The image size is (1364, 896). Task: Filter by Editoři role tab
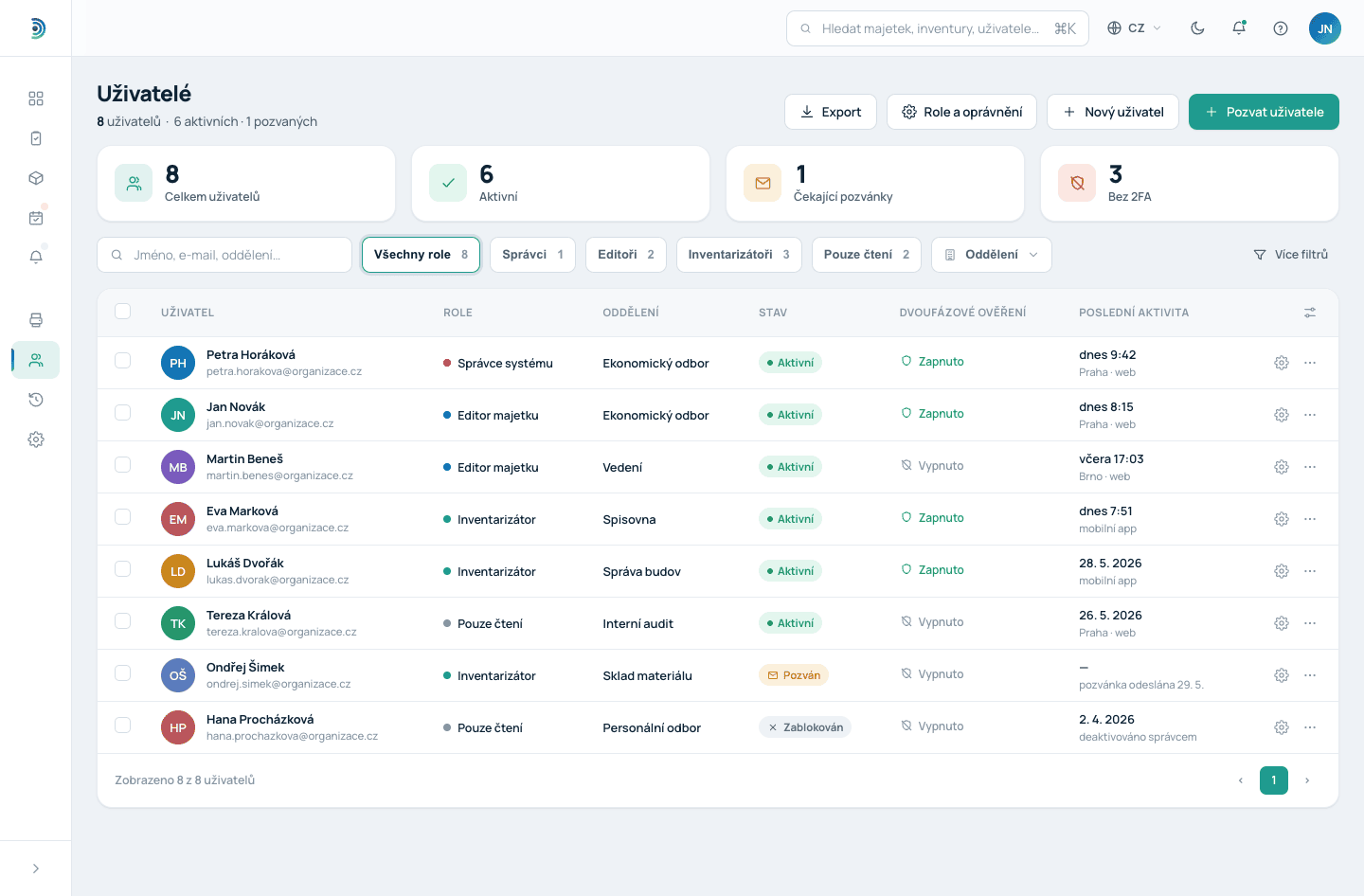coord(626,255)
